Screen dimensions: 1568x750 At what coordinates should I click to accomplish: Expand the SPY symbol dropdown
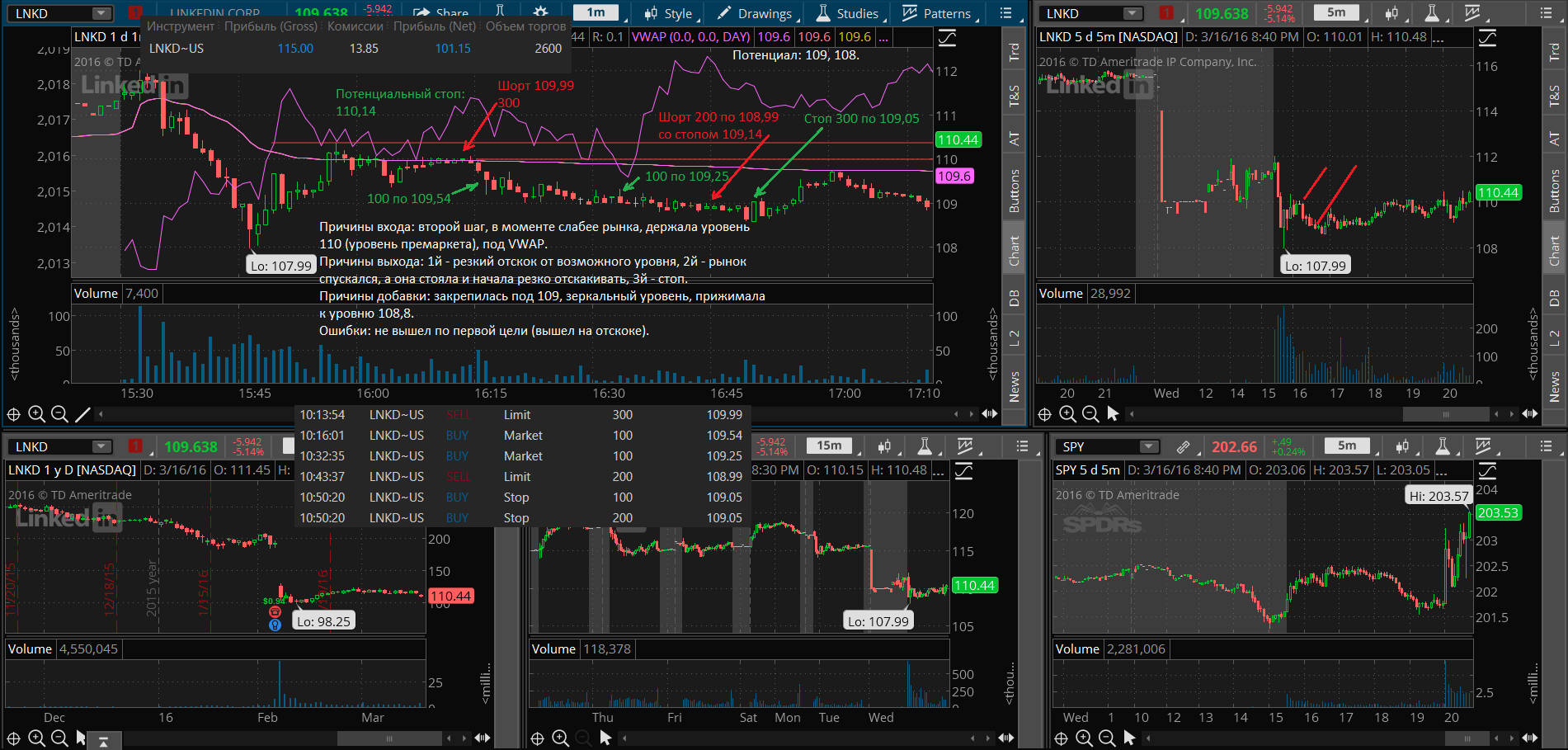[x=1149, y=446]
